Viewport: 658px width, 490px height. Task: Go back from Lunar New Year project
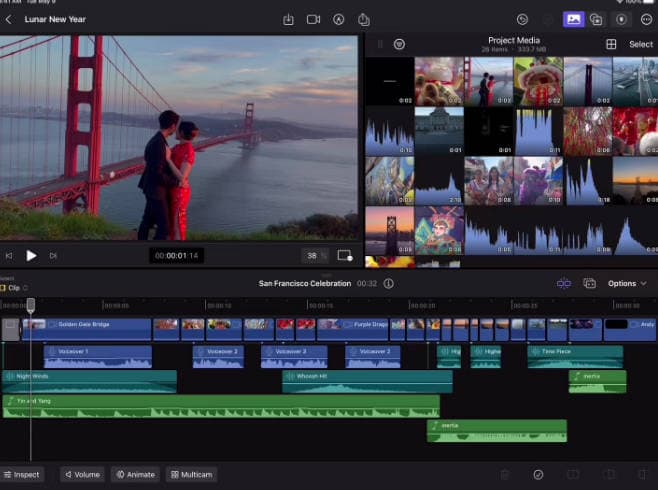(8, 19)
